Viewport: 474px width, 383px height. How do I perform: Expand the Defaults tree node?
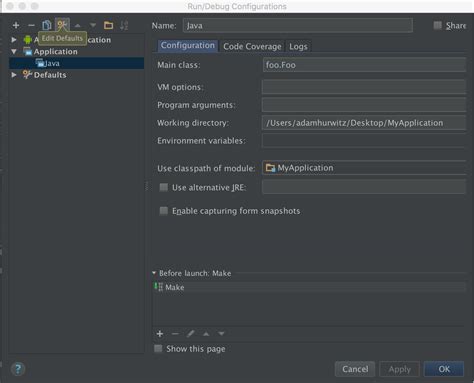pyautogui.click(x=14, y=75)
